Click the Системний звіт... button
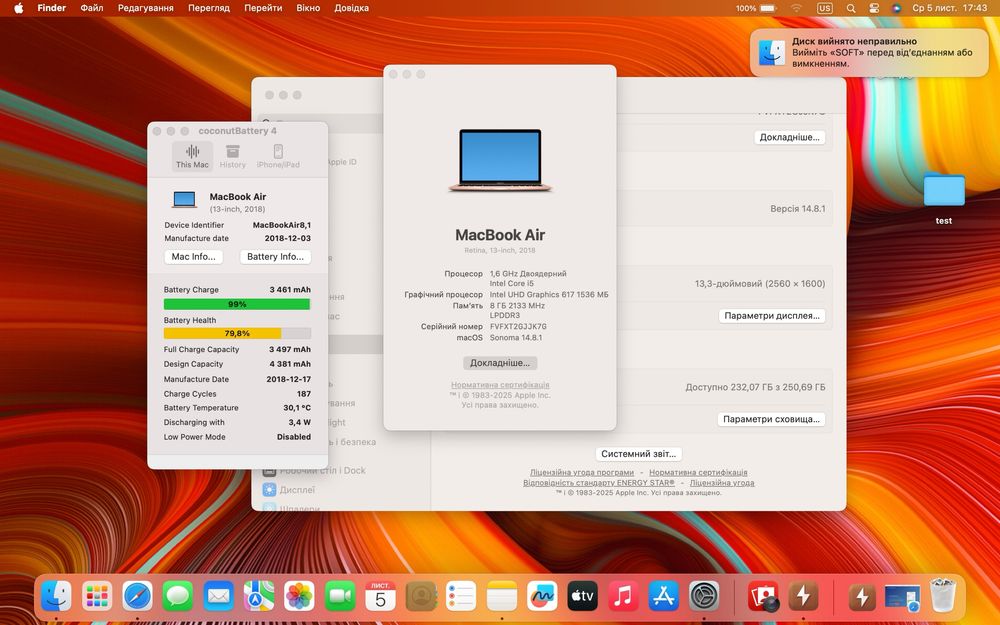 click(x=638, y=453)
